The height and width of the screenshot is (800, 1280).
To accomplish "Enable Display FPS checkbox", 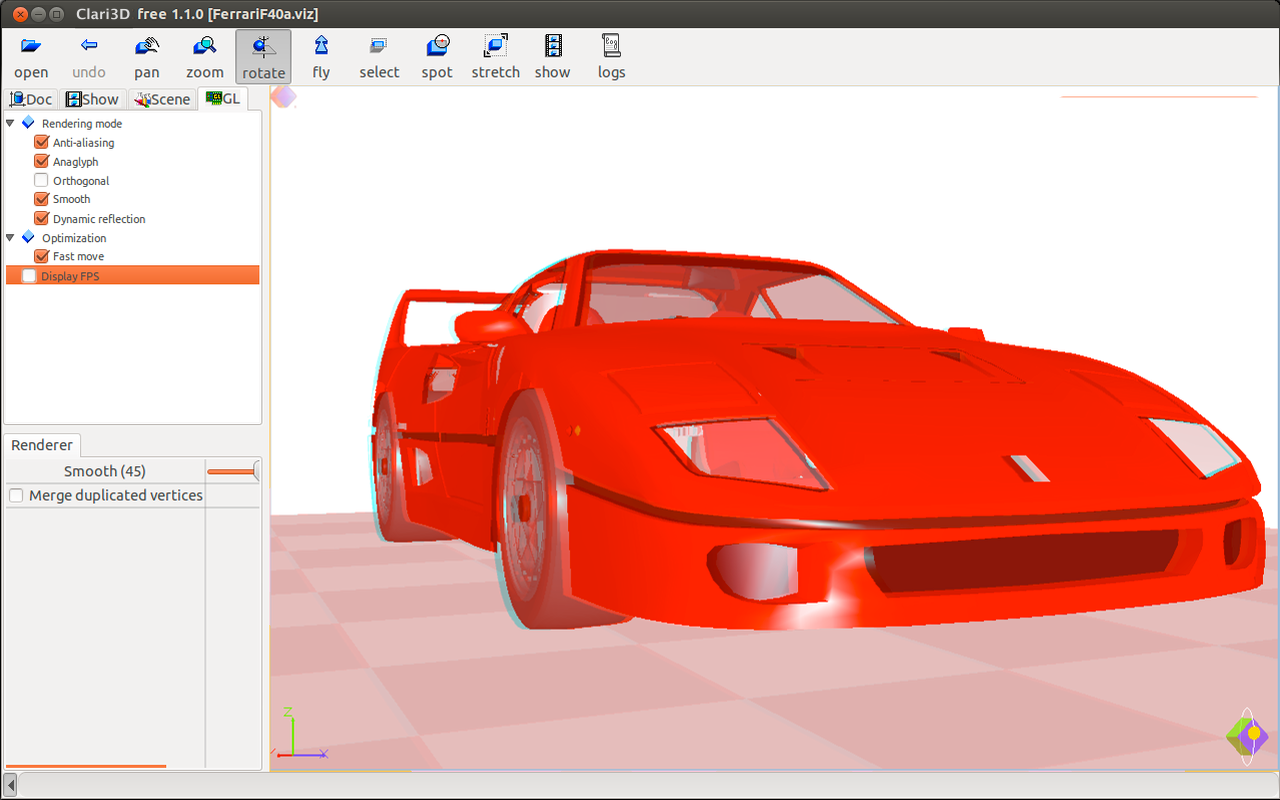I will point(29,276).
